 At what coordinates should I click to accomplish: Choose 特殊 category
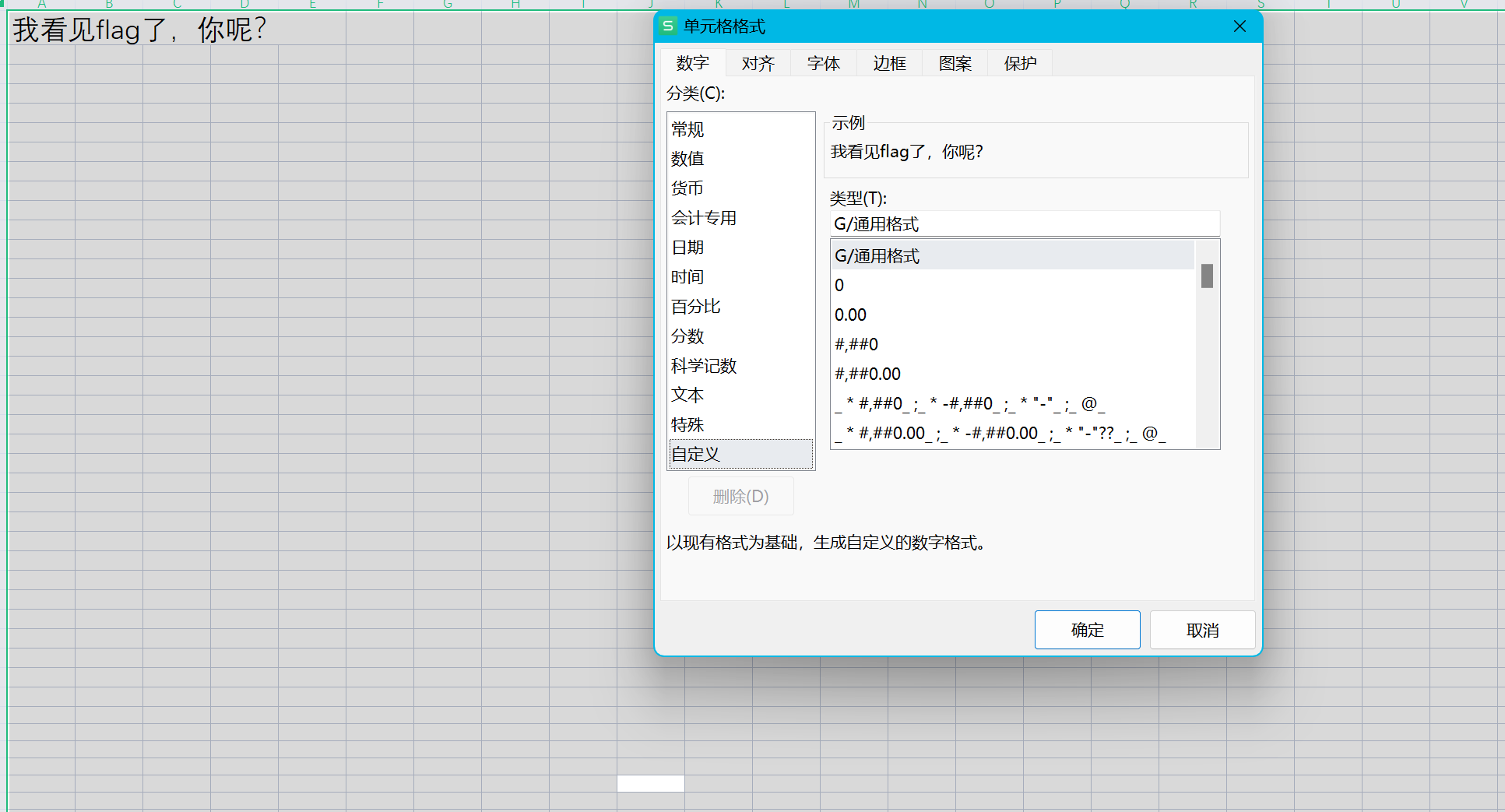pyautogui.click(x=740, y=425)
